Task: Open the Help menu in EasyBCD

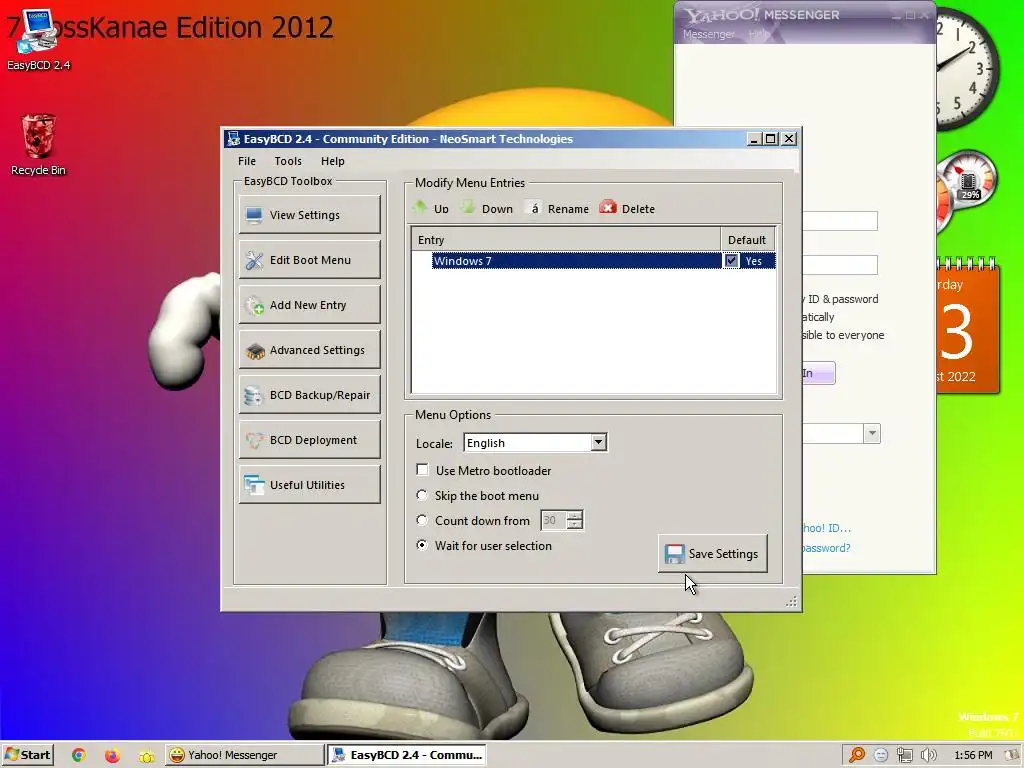Action: tap(332, 161)
